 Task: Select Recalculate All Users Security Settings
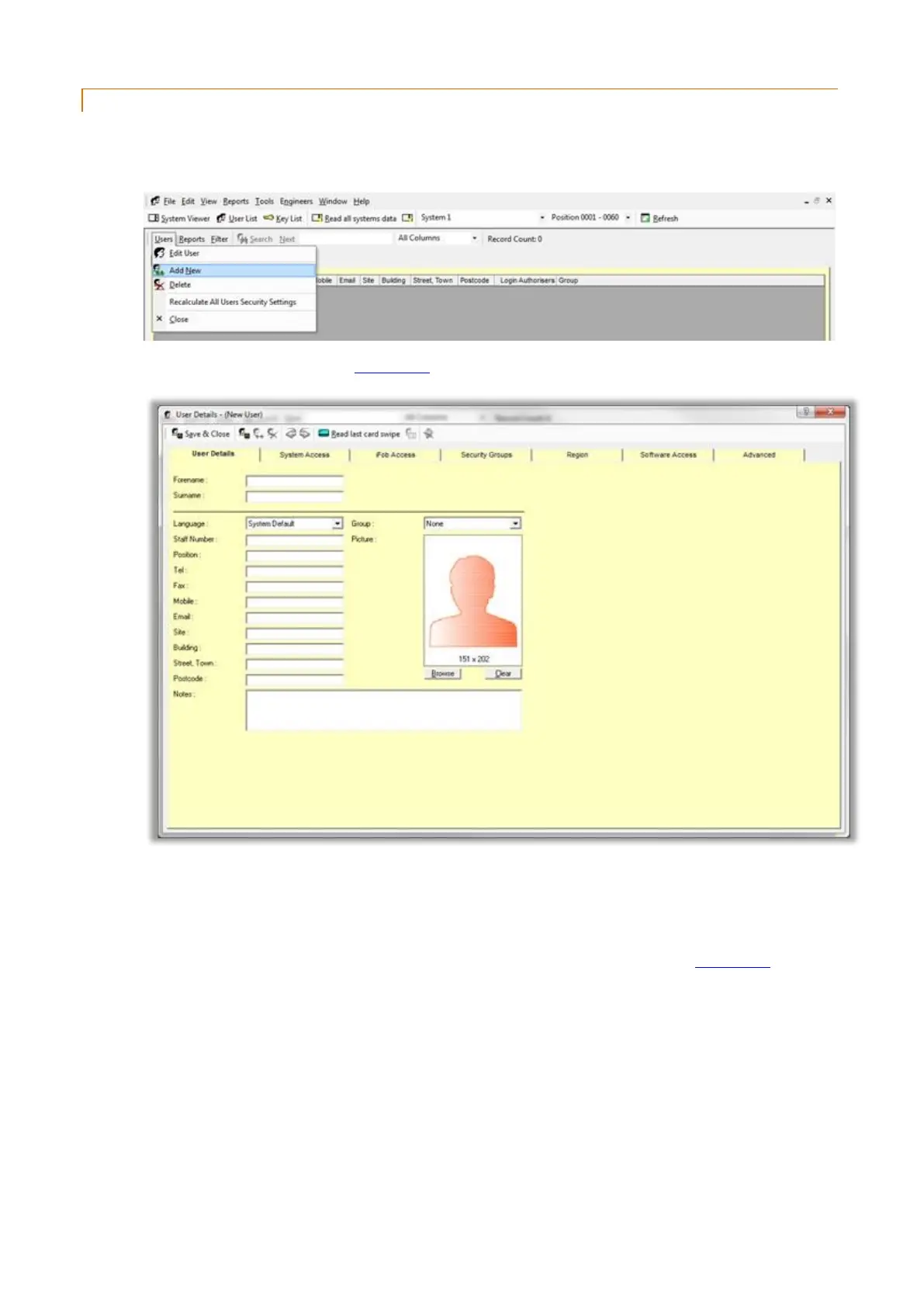234,302
